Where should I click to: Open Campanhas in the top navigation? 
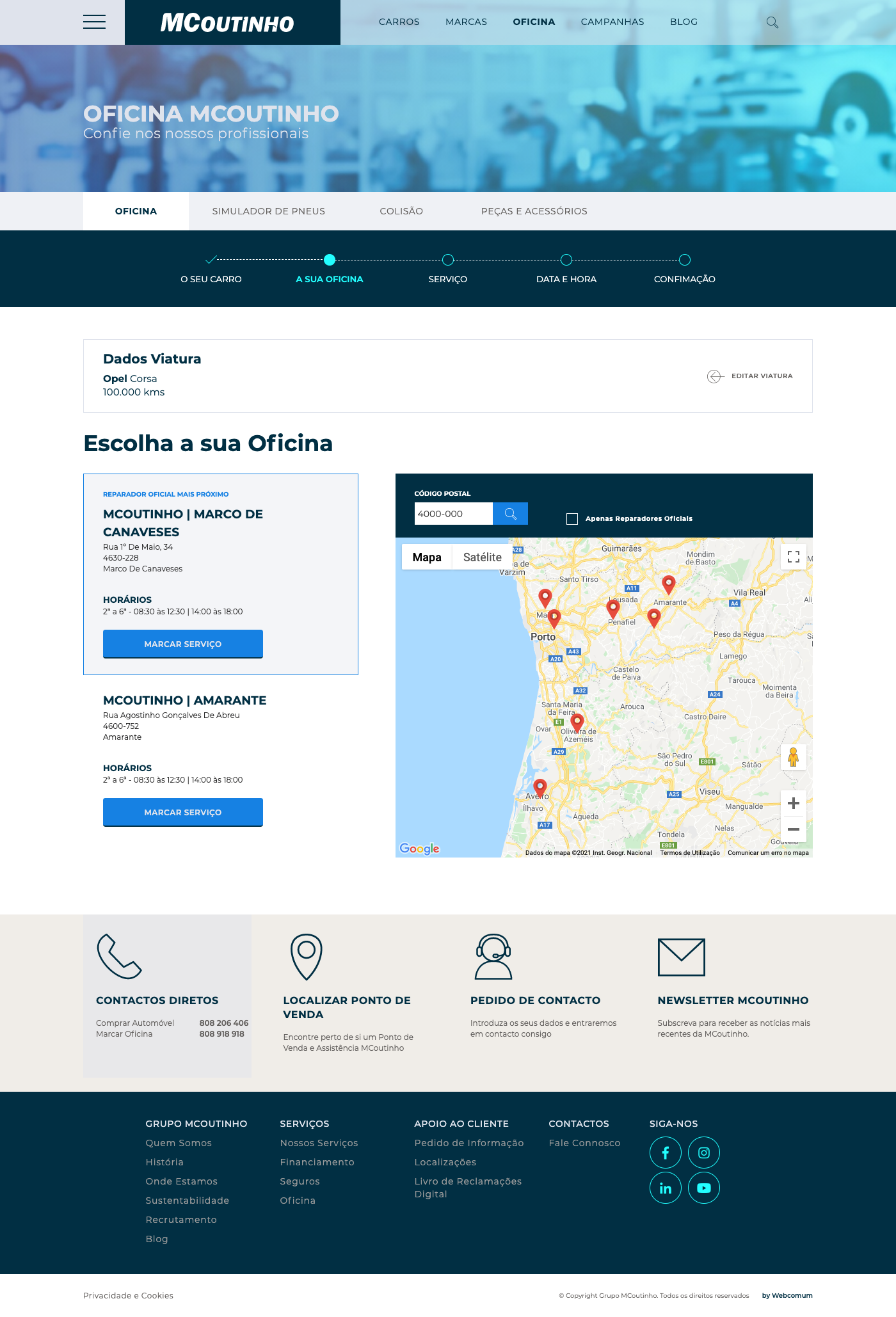(612, 22)
